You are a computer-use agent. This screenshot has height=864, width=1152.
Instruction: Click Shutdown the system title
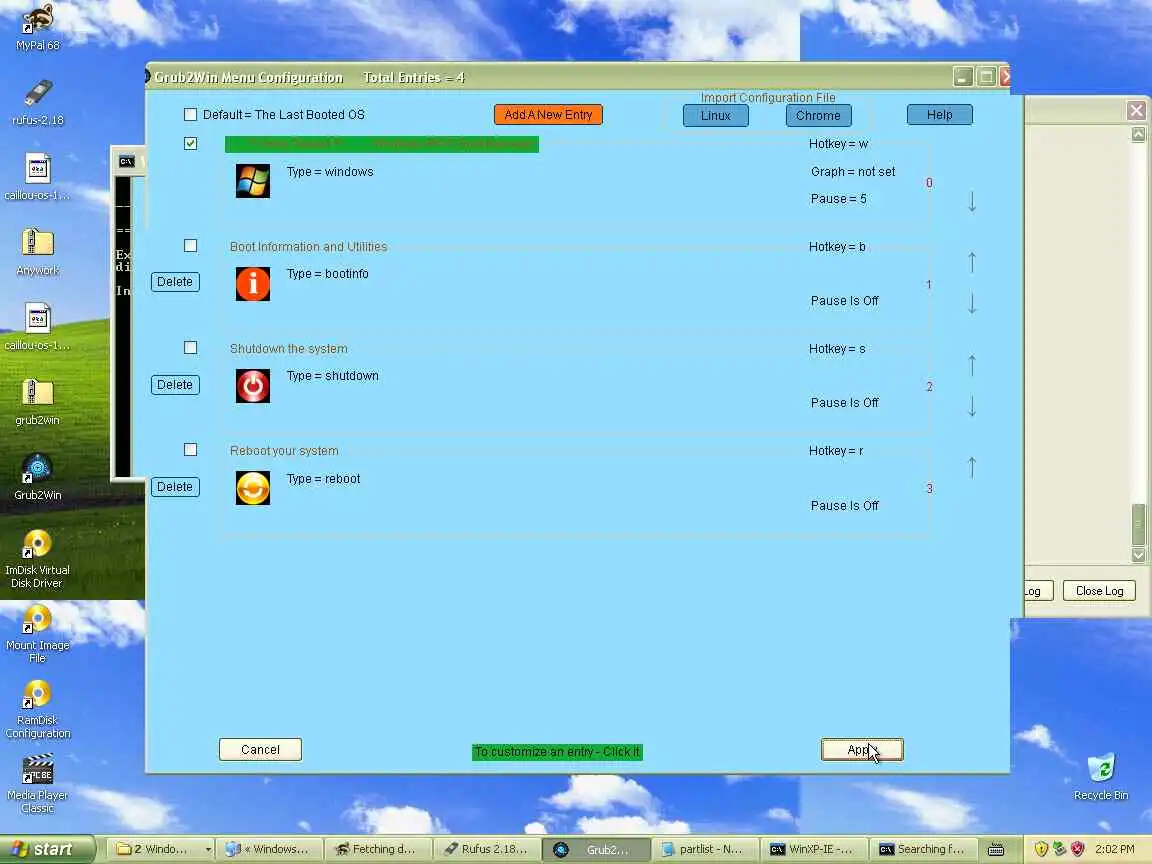(x=289, y=348)
